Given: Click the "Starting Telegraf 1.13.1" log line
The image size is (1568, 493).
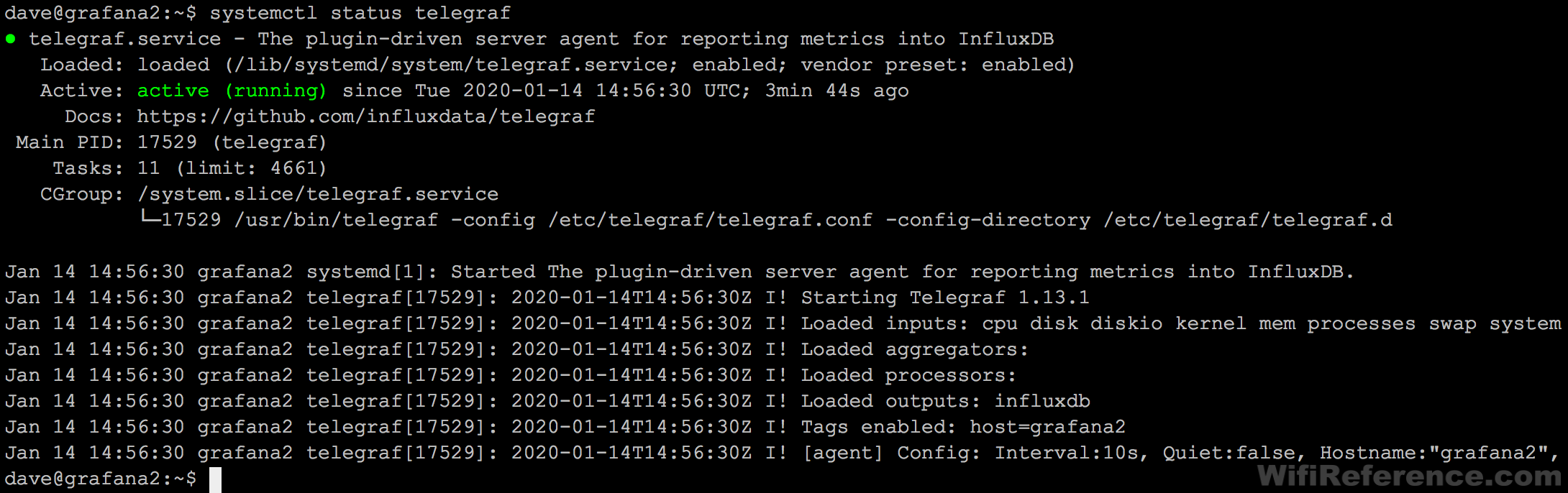Looking at the screenshot, I should point(944,298).
